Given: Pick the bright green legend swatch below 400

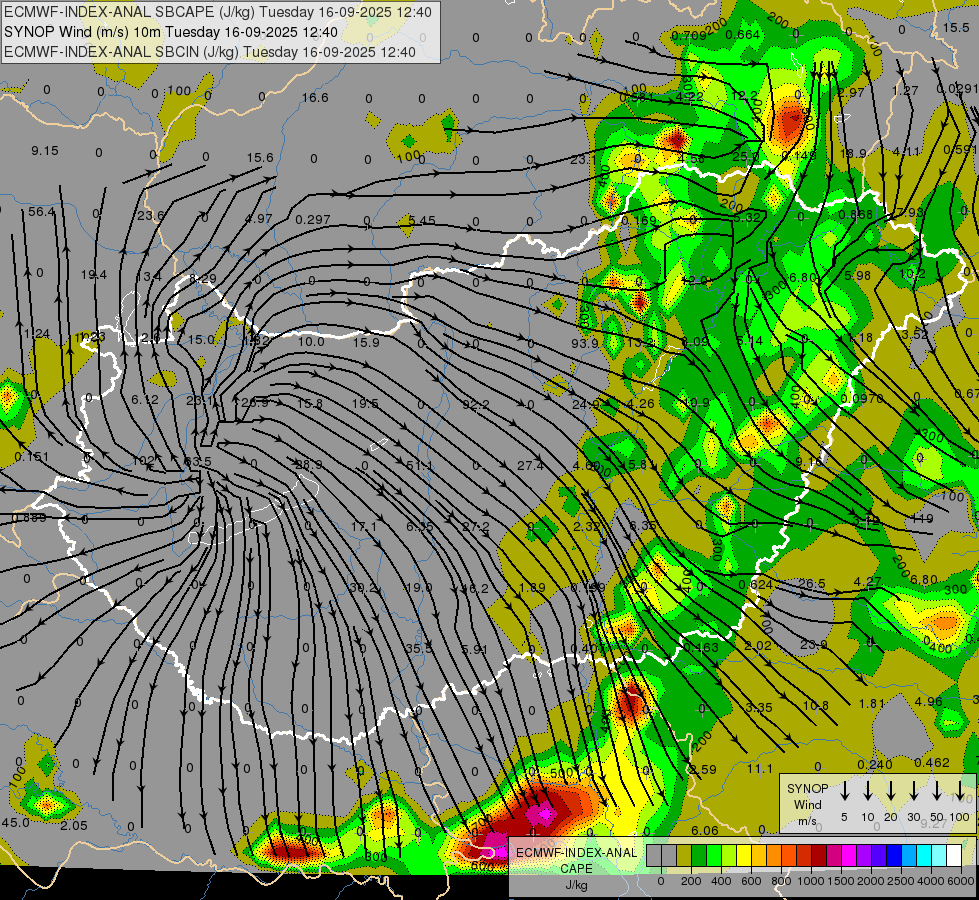Looking at the screenshot, I should (x=714, y=856).
